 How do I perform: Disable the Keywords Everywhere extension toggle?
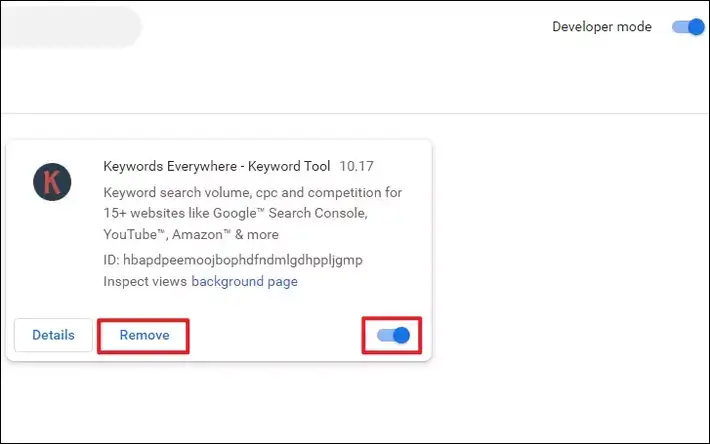(x=393, y=335)
